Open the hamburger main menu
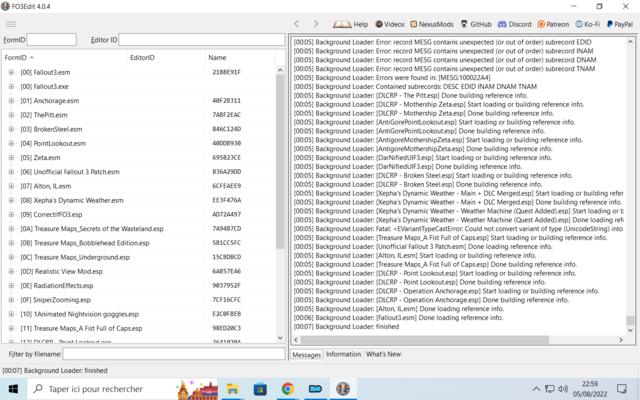 coord(11,24)
